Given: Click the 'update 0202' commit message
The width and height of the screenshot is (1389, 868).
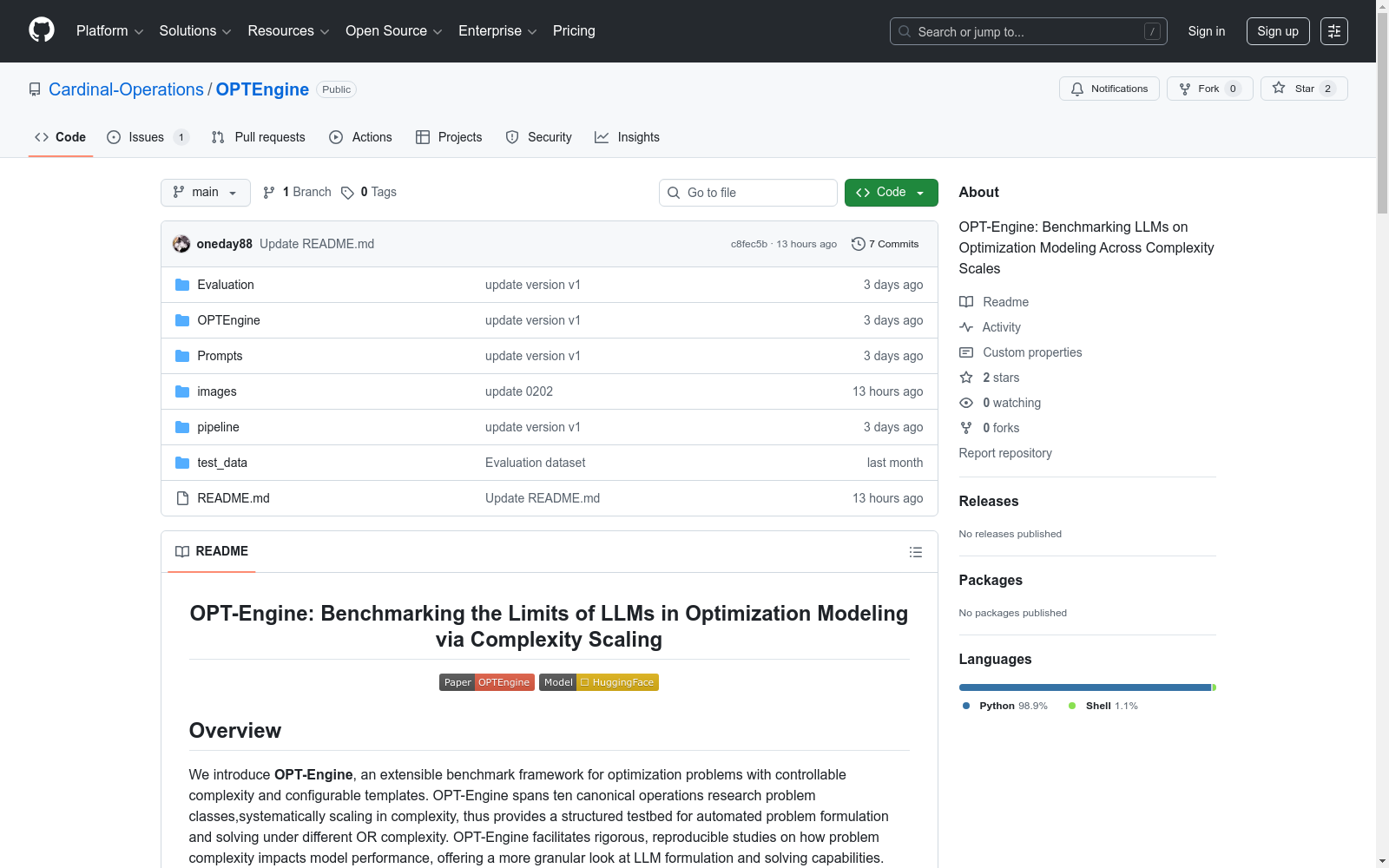Looking at the screenshot, I should pyautogui.click(x=519, y=391).
